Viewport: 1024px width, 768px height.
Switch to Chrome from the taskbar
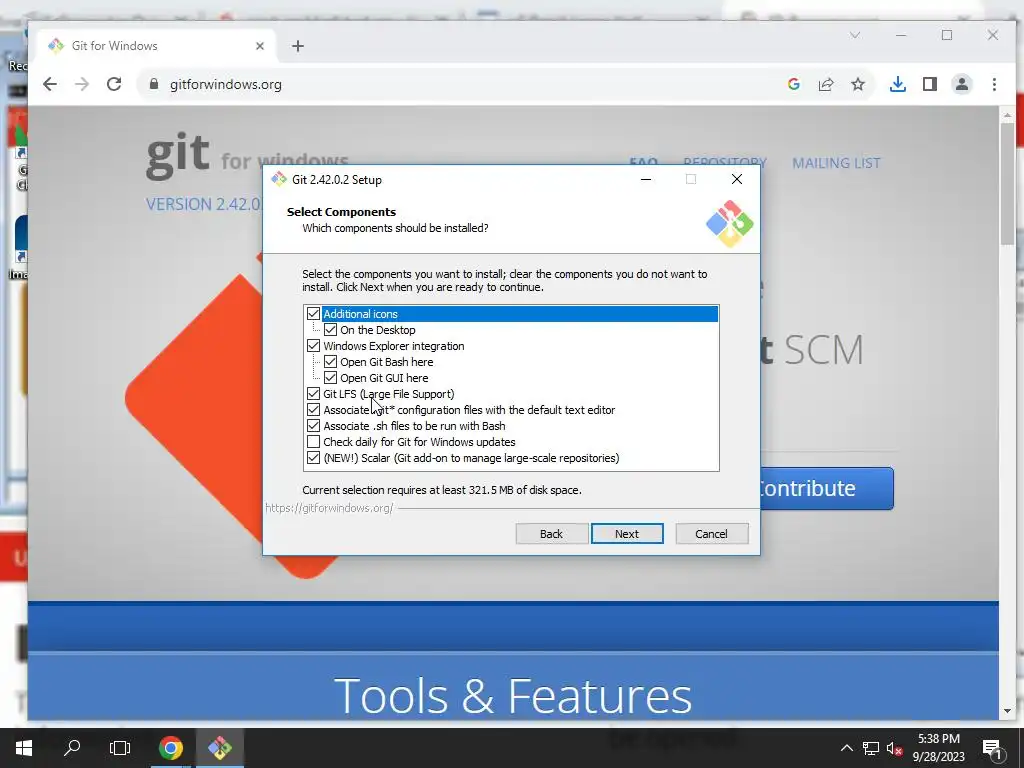coord(171,748)
